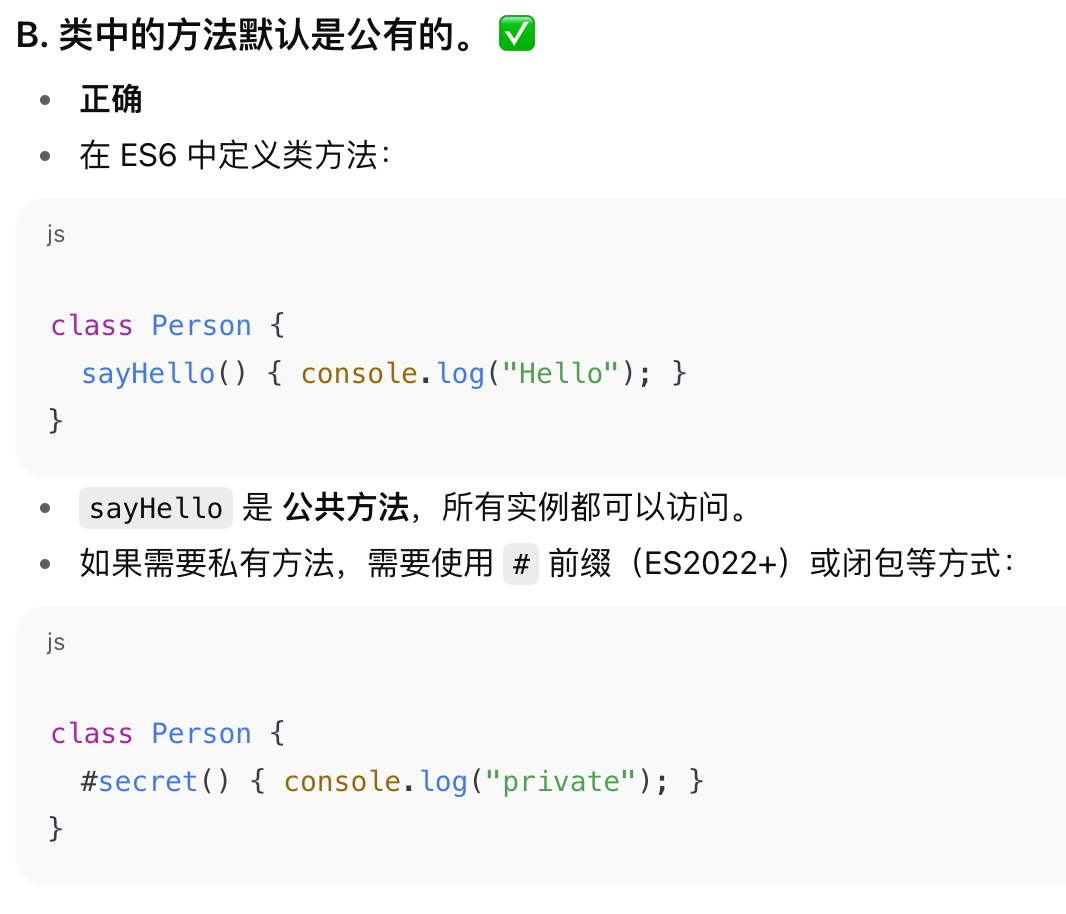Click closing brace of second code block
The width and height of the screenshot is (1066, 914).
click(56, 829)
